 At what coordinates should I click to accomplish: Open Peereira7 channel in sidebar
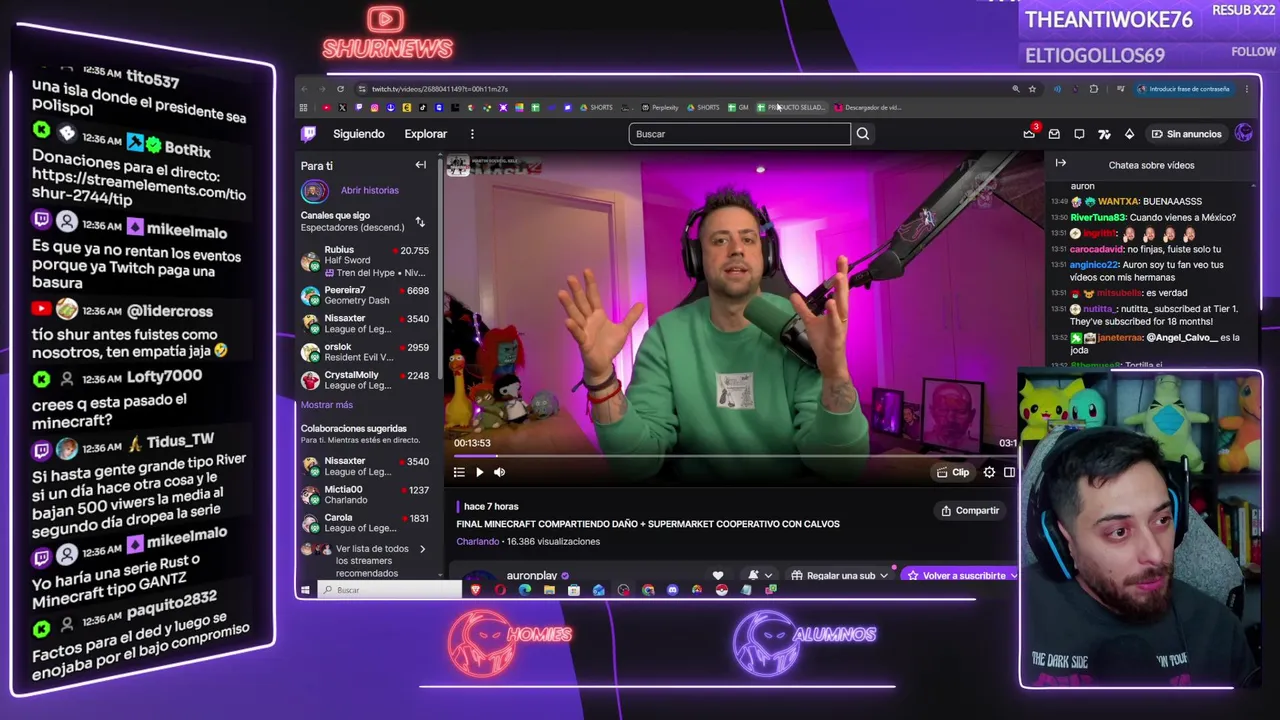click(365, 295)
